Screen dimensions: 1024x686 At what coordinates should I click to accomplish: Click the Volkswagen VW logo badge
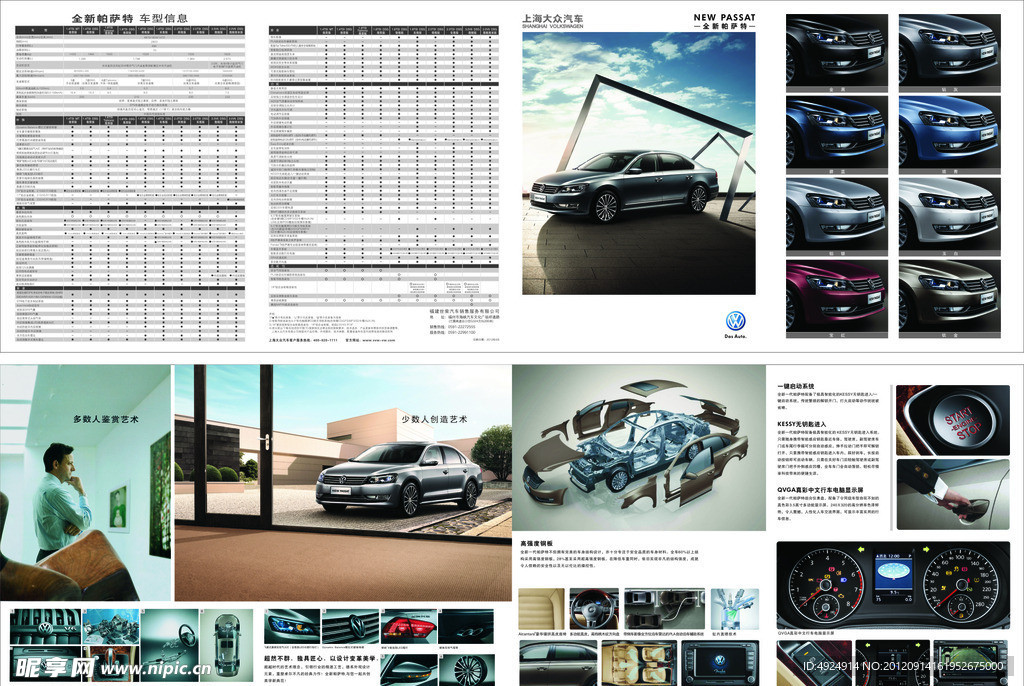[735, 321]
